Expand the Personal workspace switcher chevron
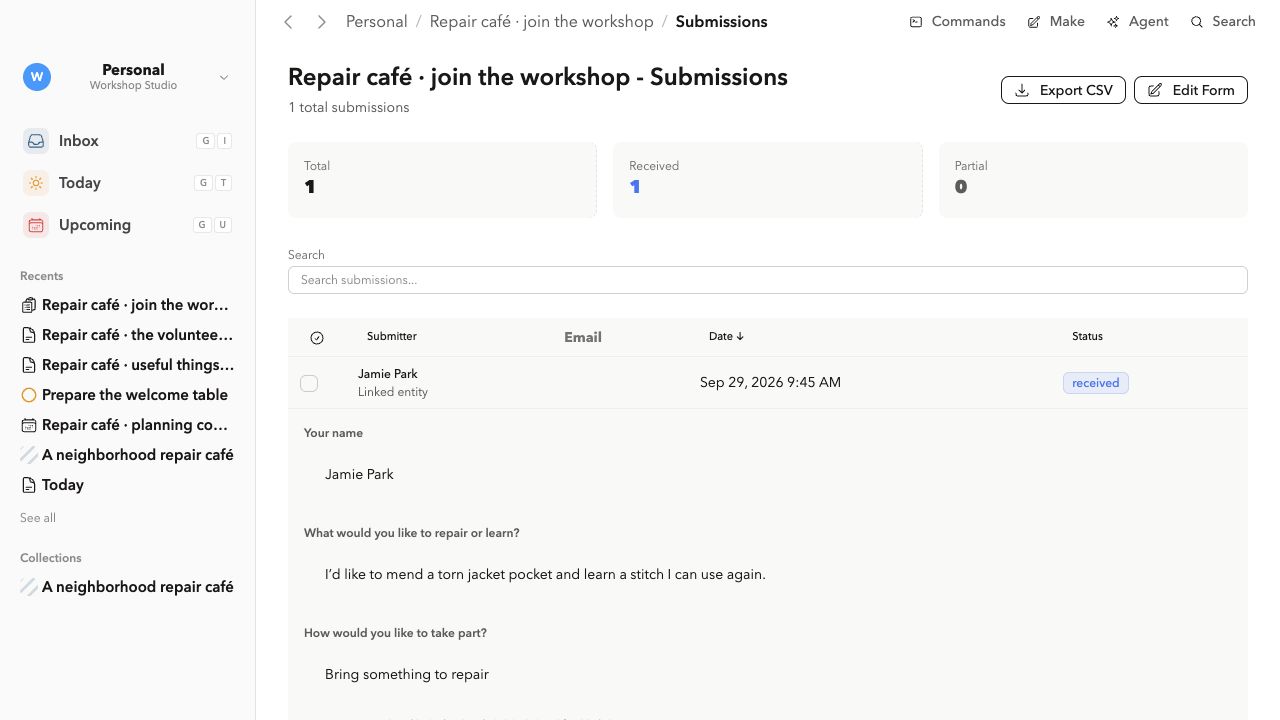This screenshot has height=720, width=1280. [224, 77]
